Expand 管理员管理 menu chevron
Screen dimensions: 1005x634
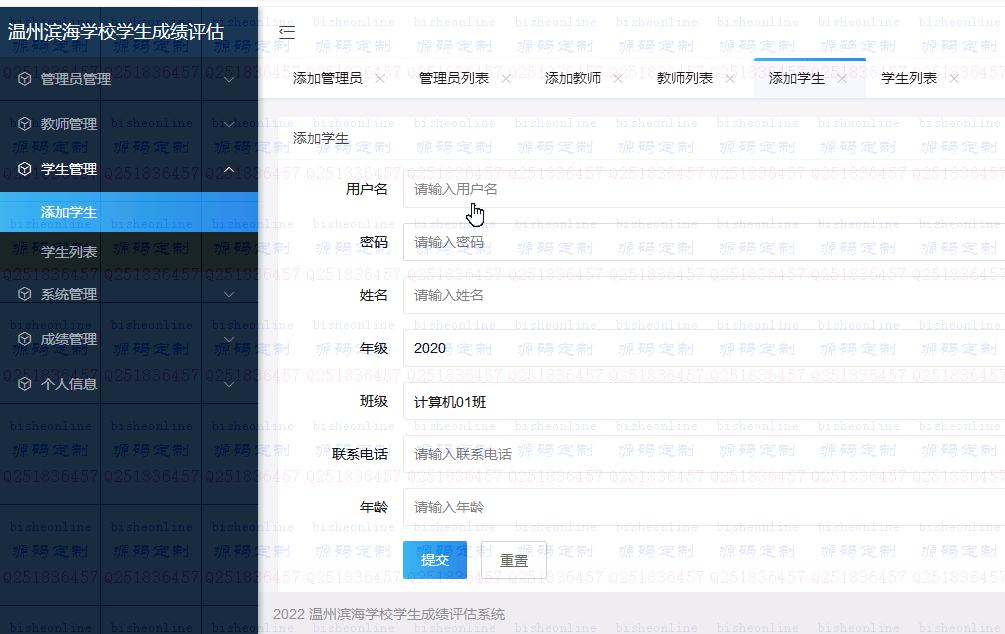pyautogui.click(x=229, y=79)
